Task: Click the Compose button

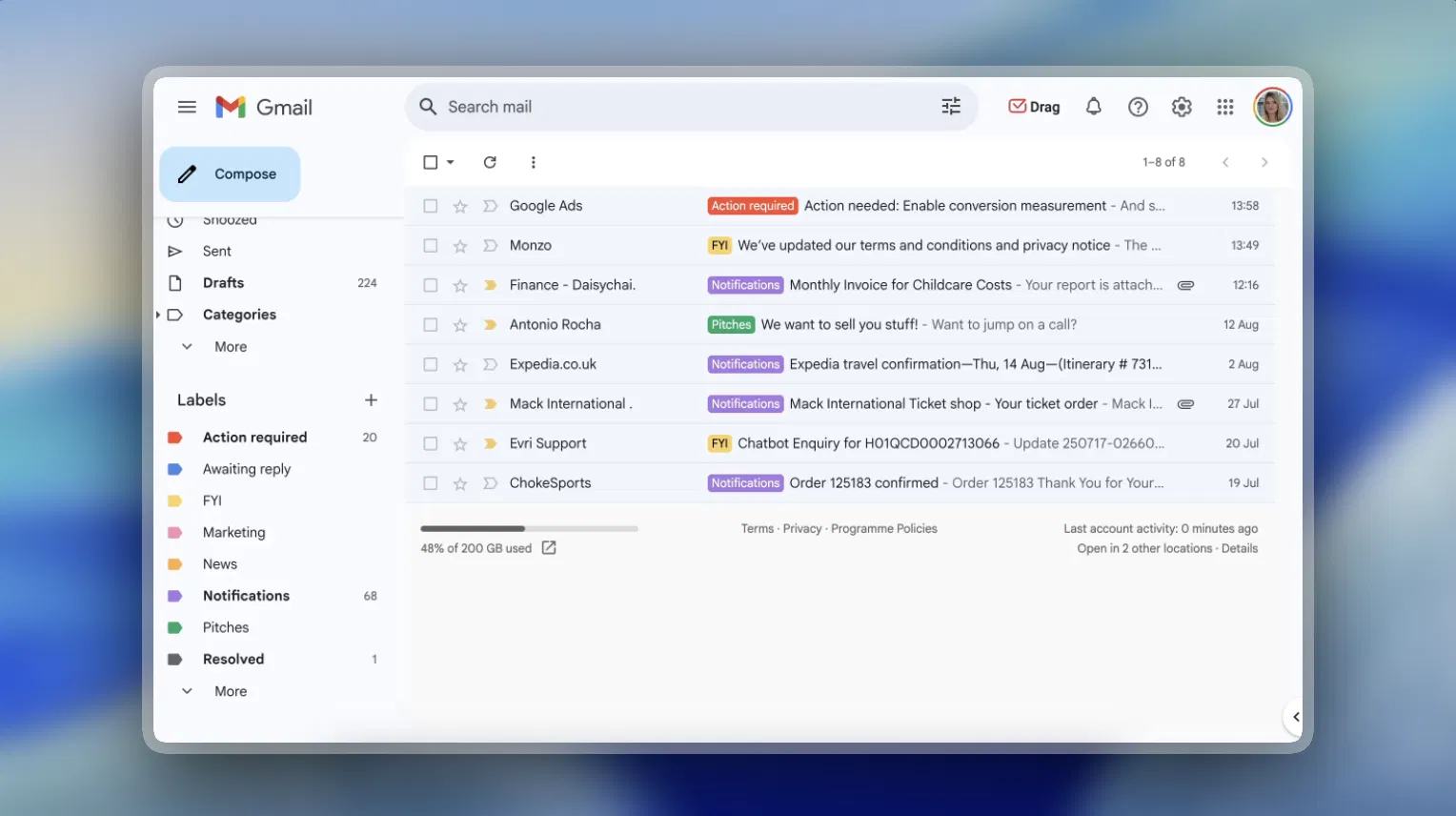Action: 230,174
